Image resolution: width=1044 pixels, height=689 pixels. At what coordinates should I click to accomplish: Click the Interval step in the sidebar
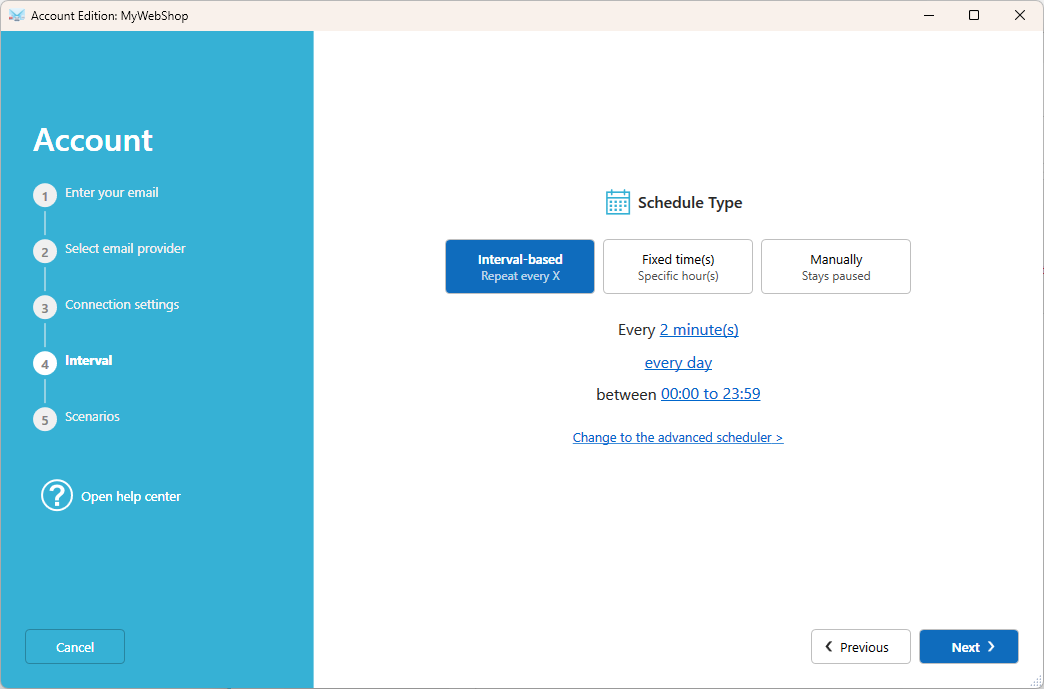pos(73,361)
